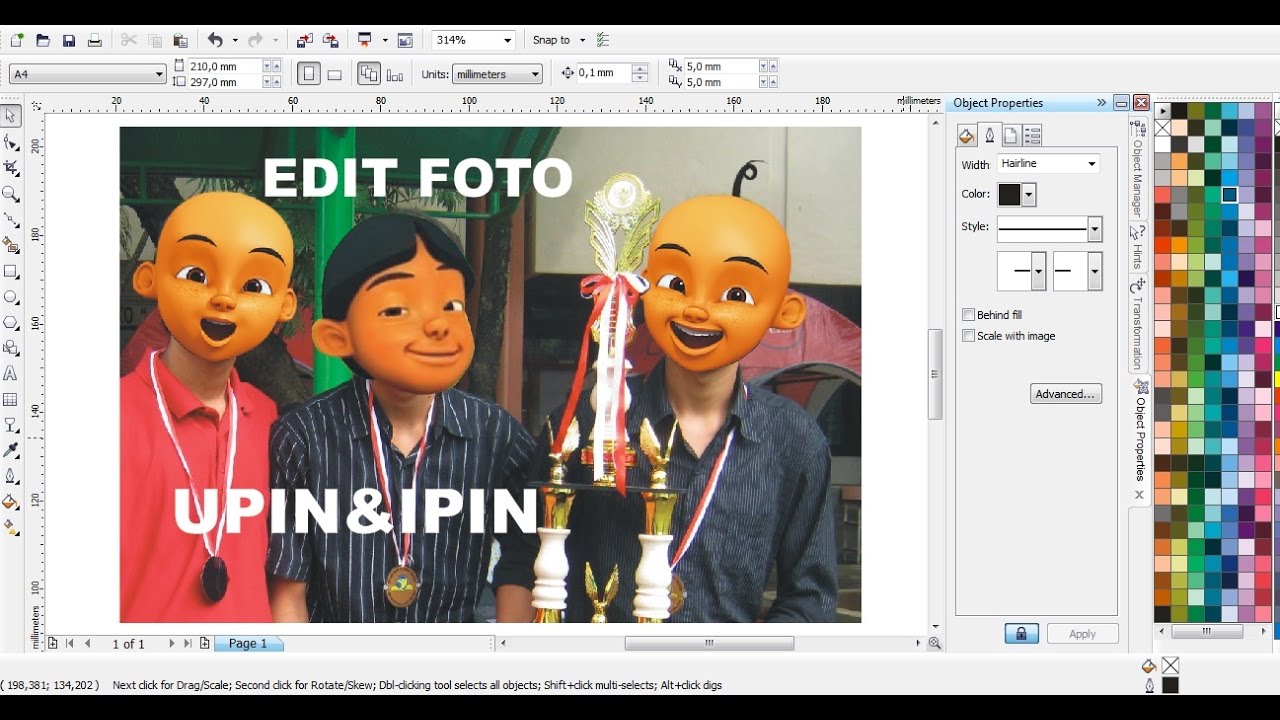Click the Export icon
This screenshot has height=720, width=1280.
330,40
